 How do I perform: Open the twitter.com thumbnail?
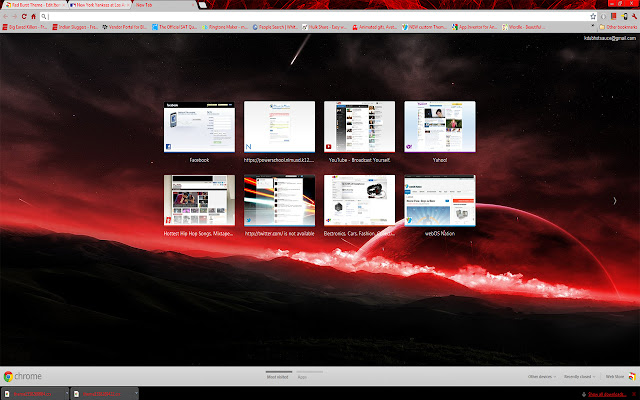[x=279, y=200]
